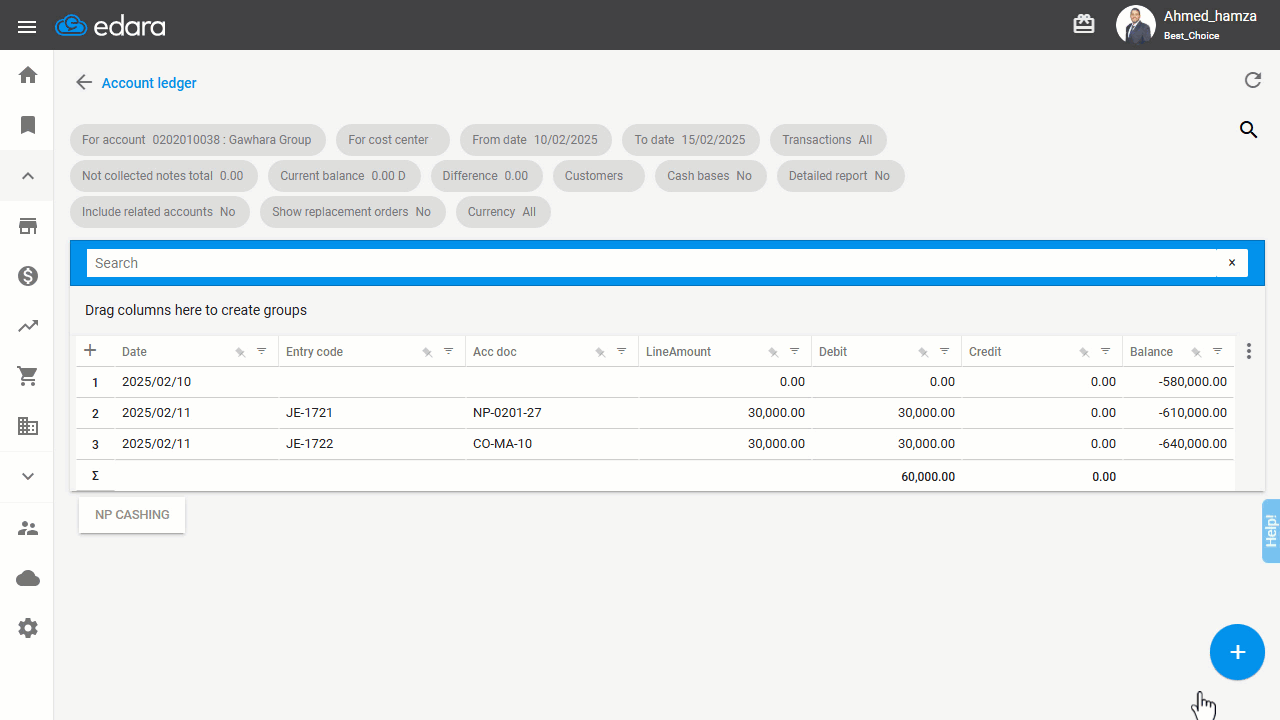This screenshot has width=1280, height=720.
Task: Toggle the Detailed report No chip
Action: (839, 176)
